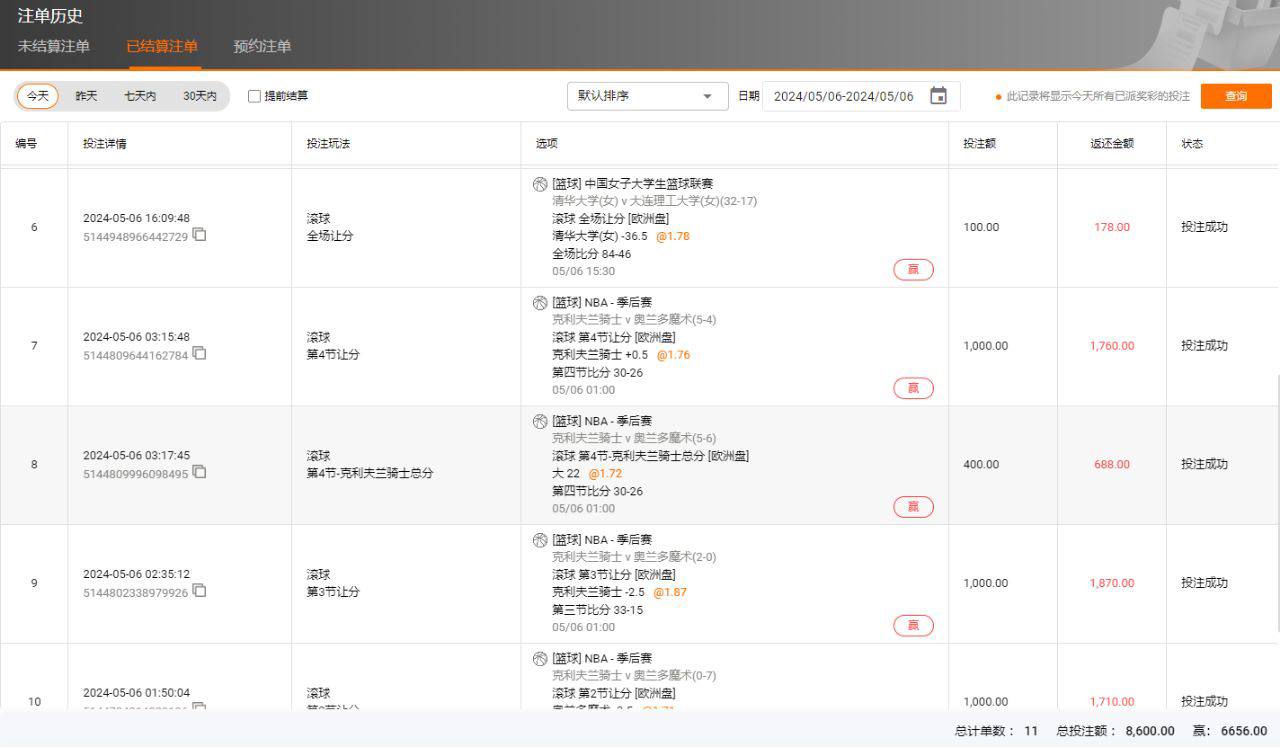Click basketball icon in bet row 8
Screen dimensions: 1280x749
coord(540,421)
